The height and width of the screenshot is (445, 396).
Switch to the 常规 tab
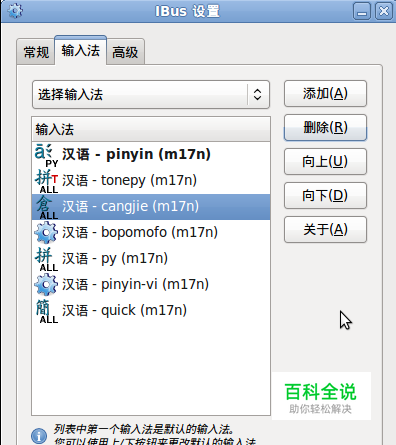tap(36, 52)
